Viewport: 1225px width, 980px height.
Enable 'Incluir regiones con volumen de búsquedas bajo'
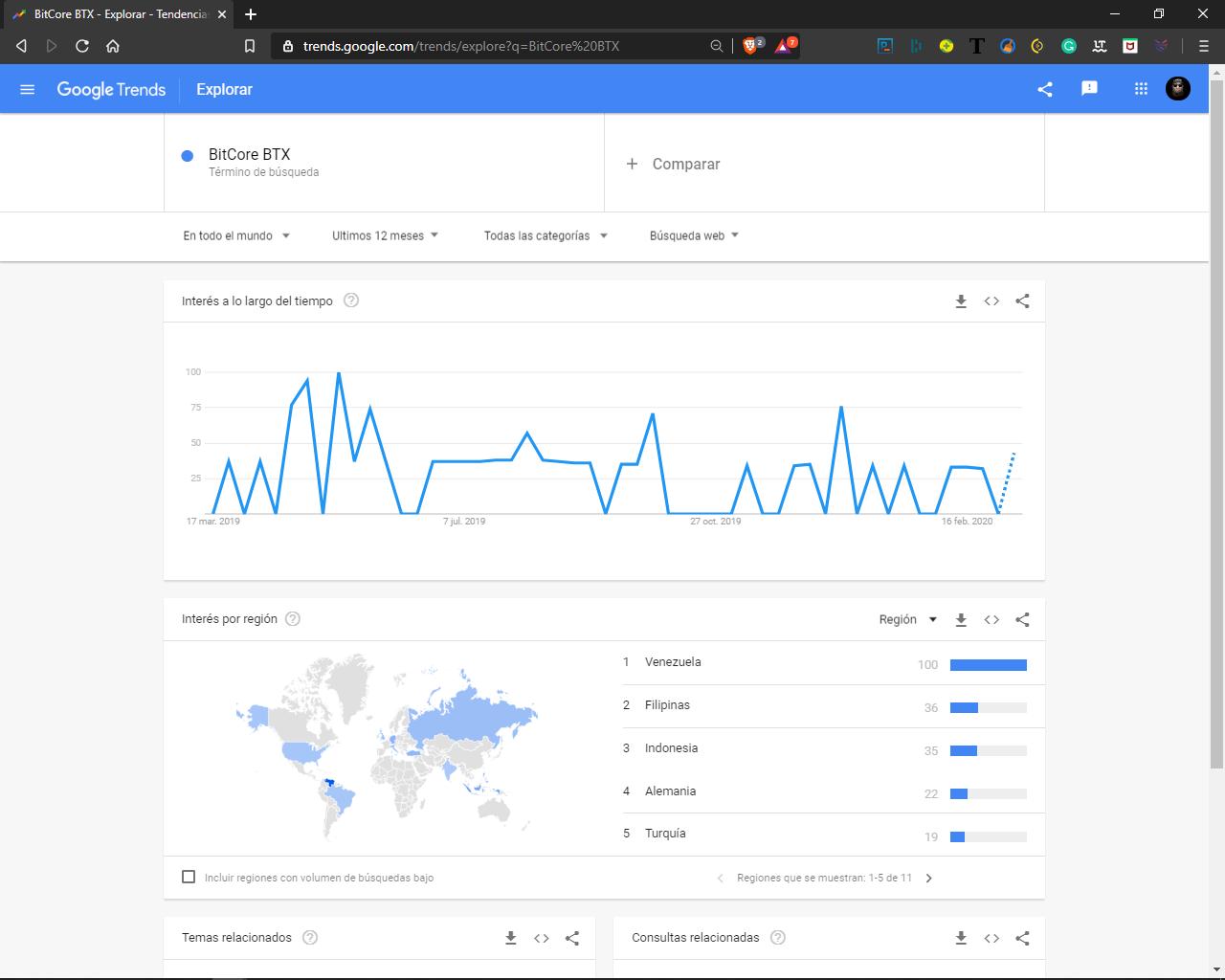pyautogui.click(x=189, y=877)
